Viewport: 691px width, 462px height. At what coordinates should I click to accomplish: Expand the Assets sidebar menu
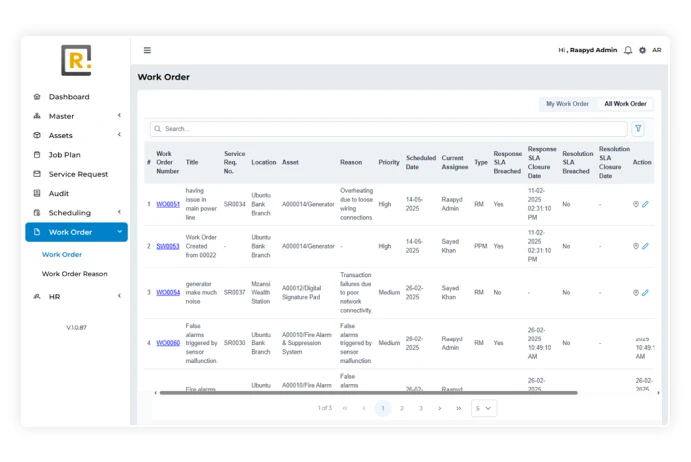click(76, 135)
